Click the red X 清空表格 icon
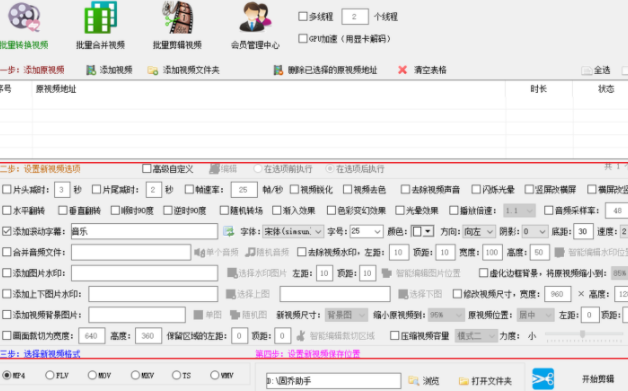The image size is (628, 391). point(403,70)
